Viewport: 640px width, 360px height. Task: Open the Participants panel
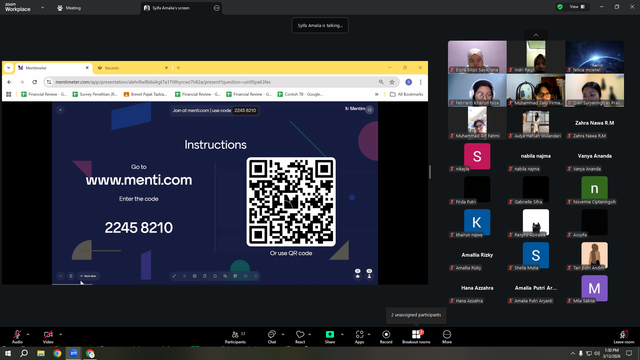(x=236, y=337)
